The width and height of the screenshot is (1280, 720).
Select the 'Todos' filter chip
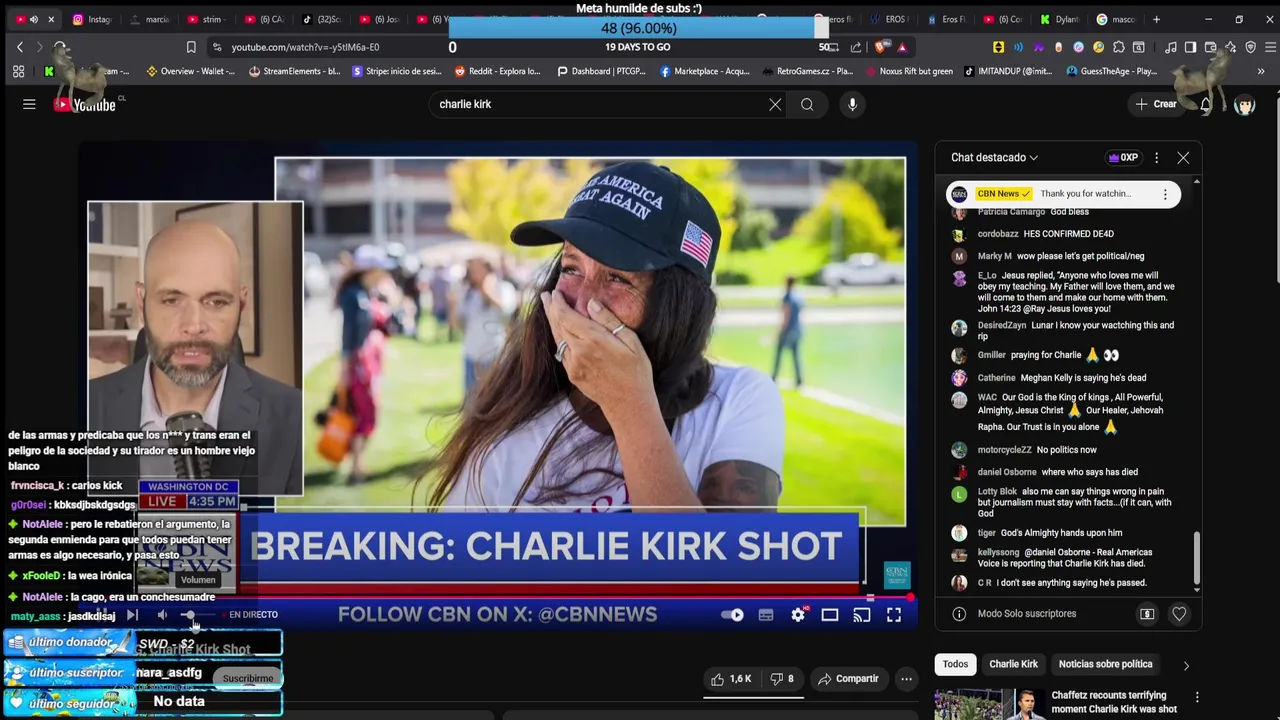[955, 664]
